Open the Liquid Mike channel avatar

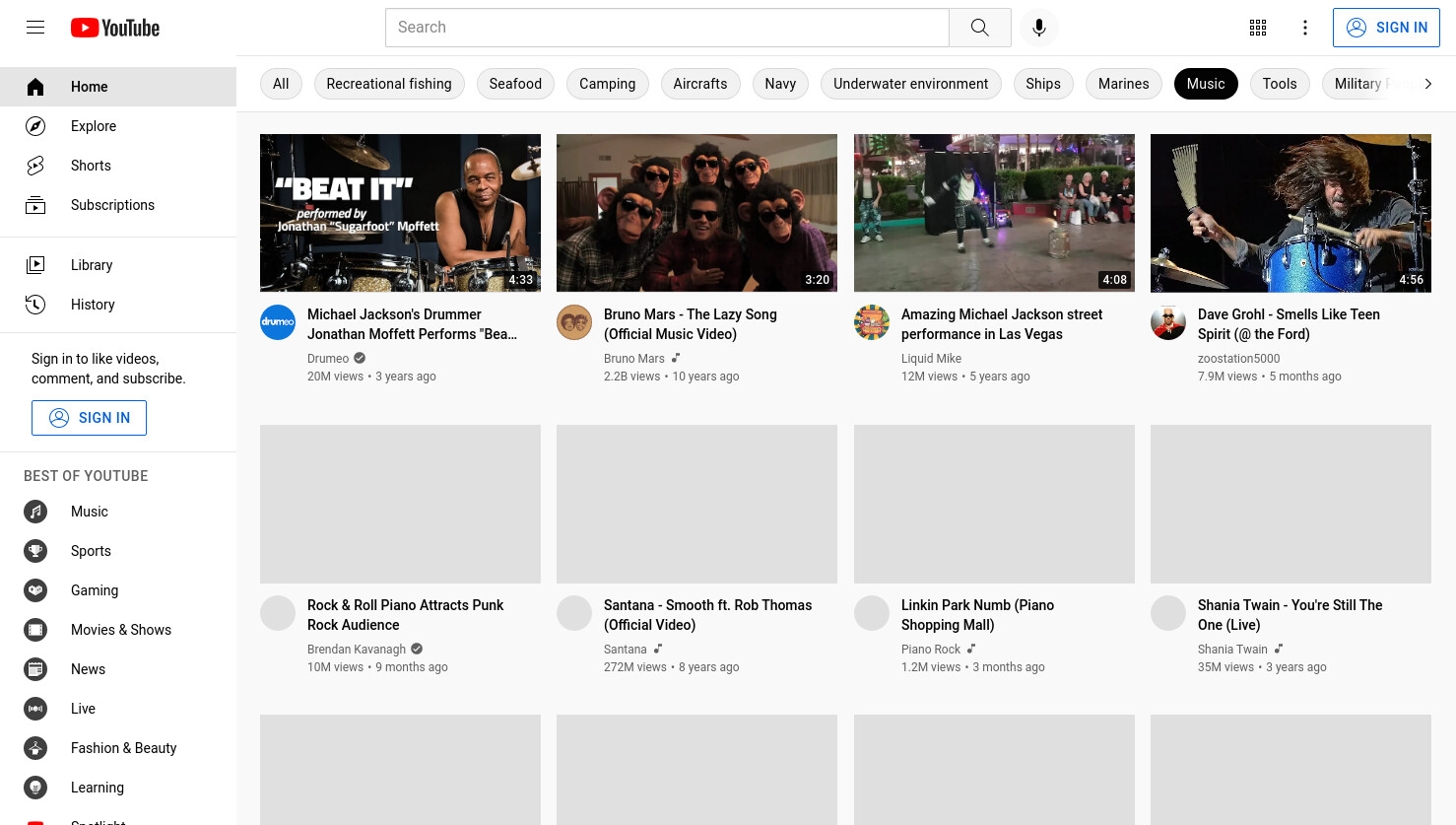pos(872,322)
